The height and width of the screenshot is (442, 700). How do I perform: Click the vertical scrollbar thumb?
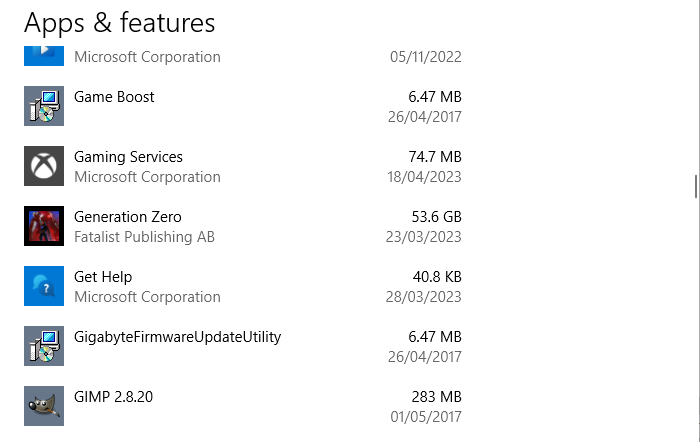pyautogui.click(x=695, y=187)
